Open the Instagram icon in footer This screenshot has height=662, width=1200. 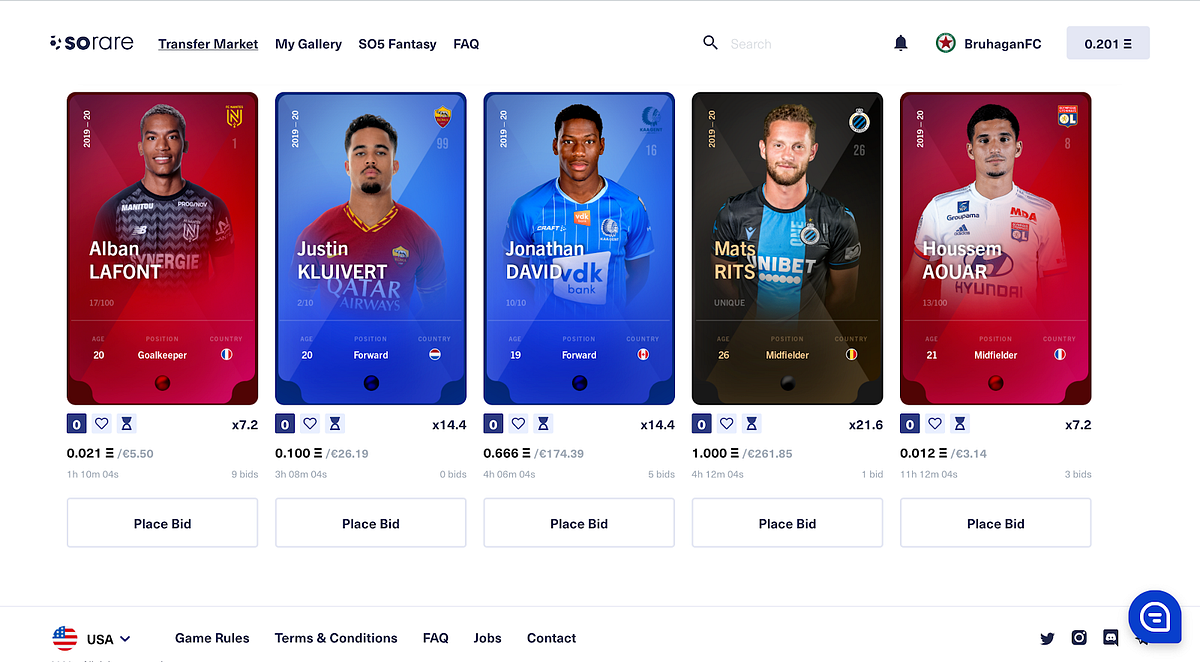[x=1079, y=638]
